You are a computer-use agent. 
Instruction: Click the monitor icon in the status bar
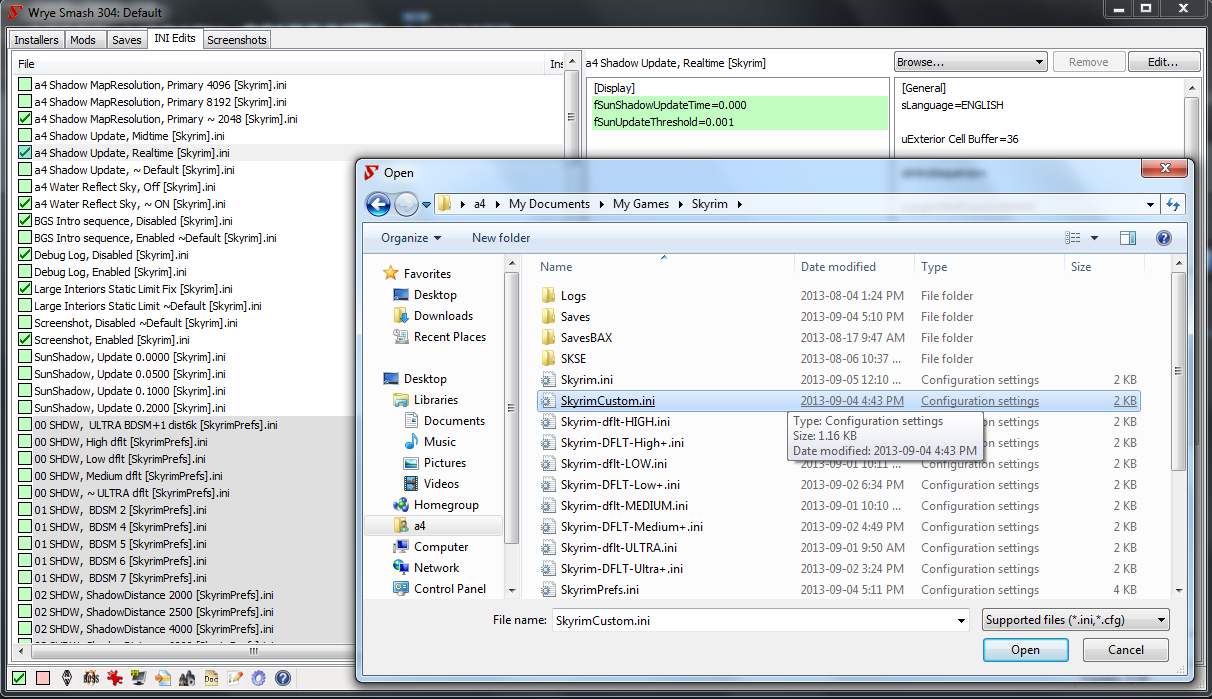(139, 678)
